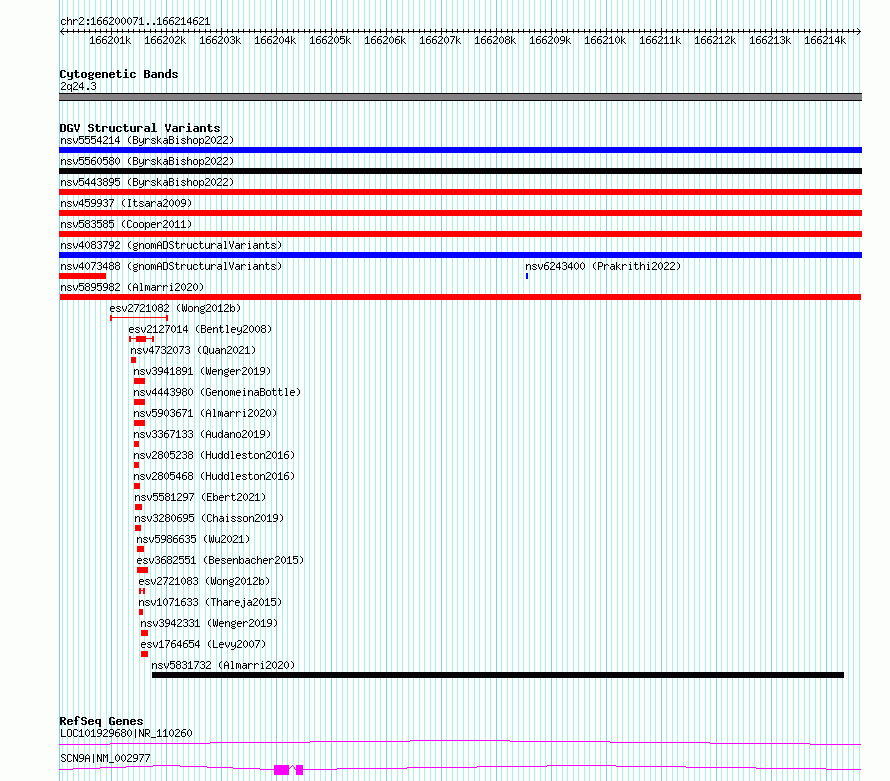The height and width of the screenshot is (781, 890).
Task: Click the red block under esv1764654
Action: click(144, 654)
